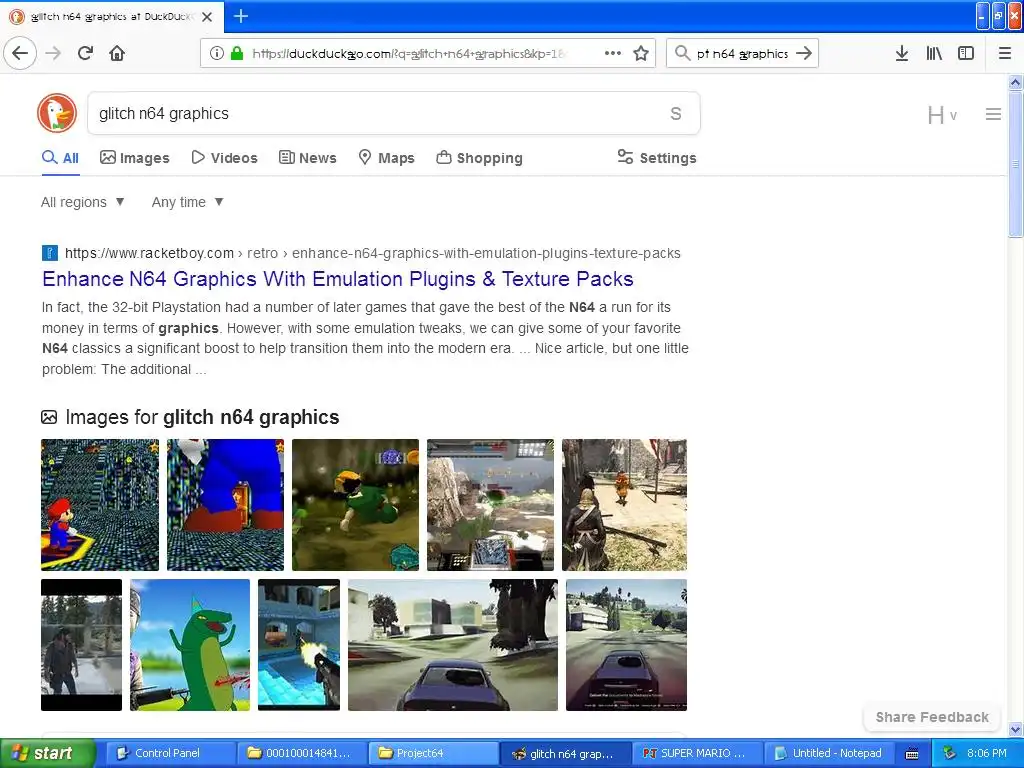Switch to Untitled - Notepad taskbar window

tap(829, 753)
